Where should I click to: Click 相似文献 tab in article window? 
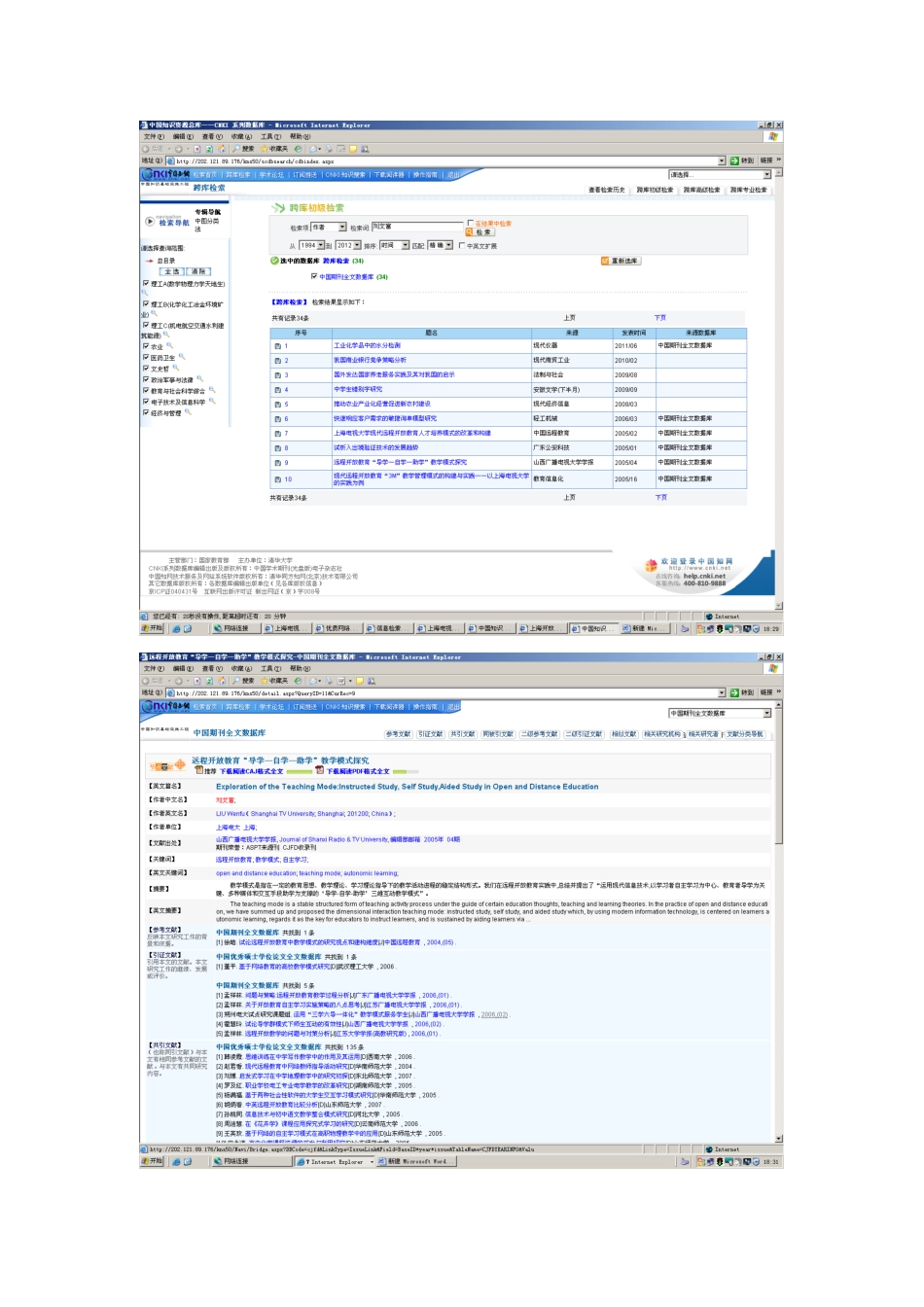point(624,734)
